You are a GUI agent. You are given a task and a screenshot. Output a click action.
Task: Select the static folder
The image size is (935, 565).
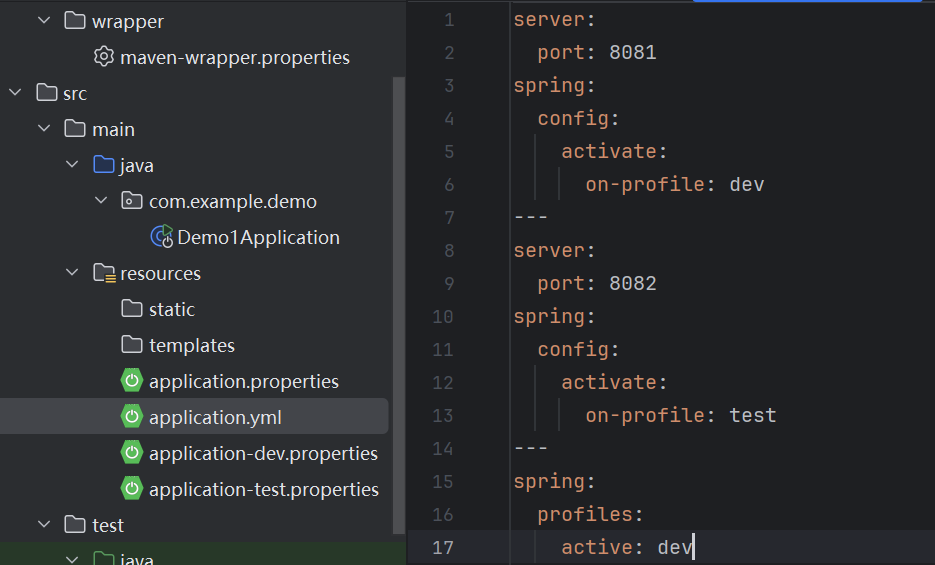[x=171, y=309]
